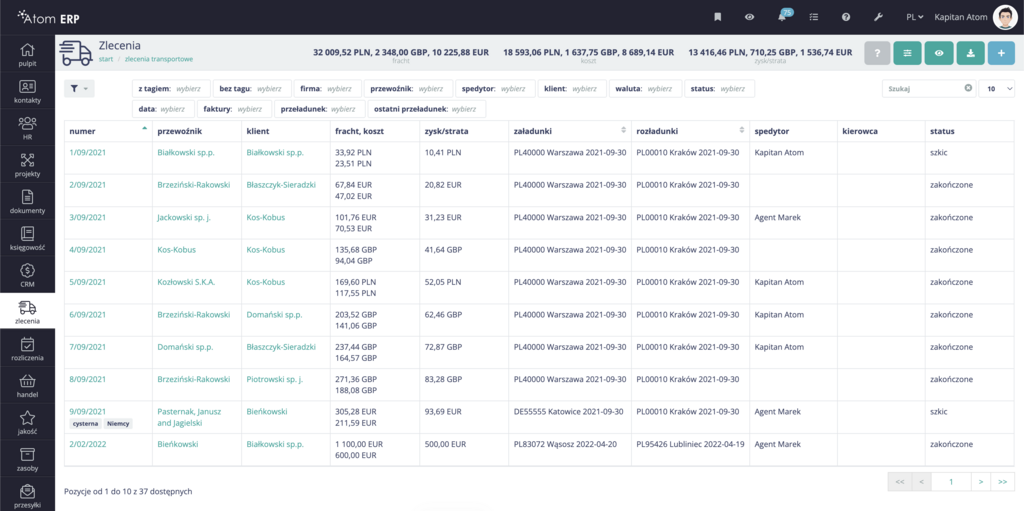Select the zlecenia sidebar module

(27, 312)
